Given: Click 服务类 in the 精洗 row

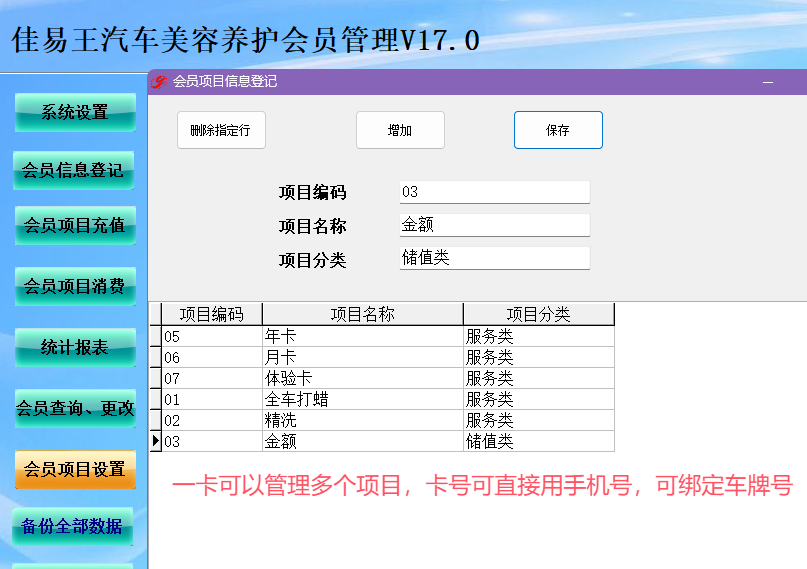Looking at the screenshot, I should pyautogui.click(x=539, y=420).
